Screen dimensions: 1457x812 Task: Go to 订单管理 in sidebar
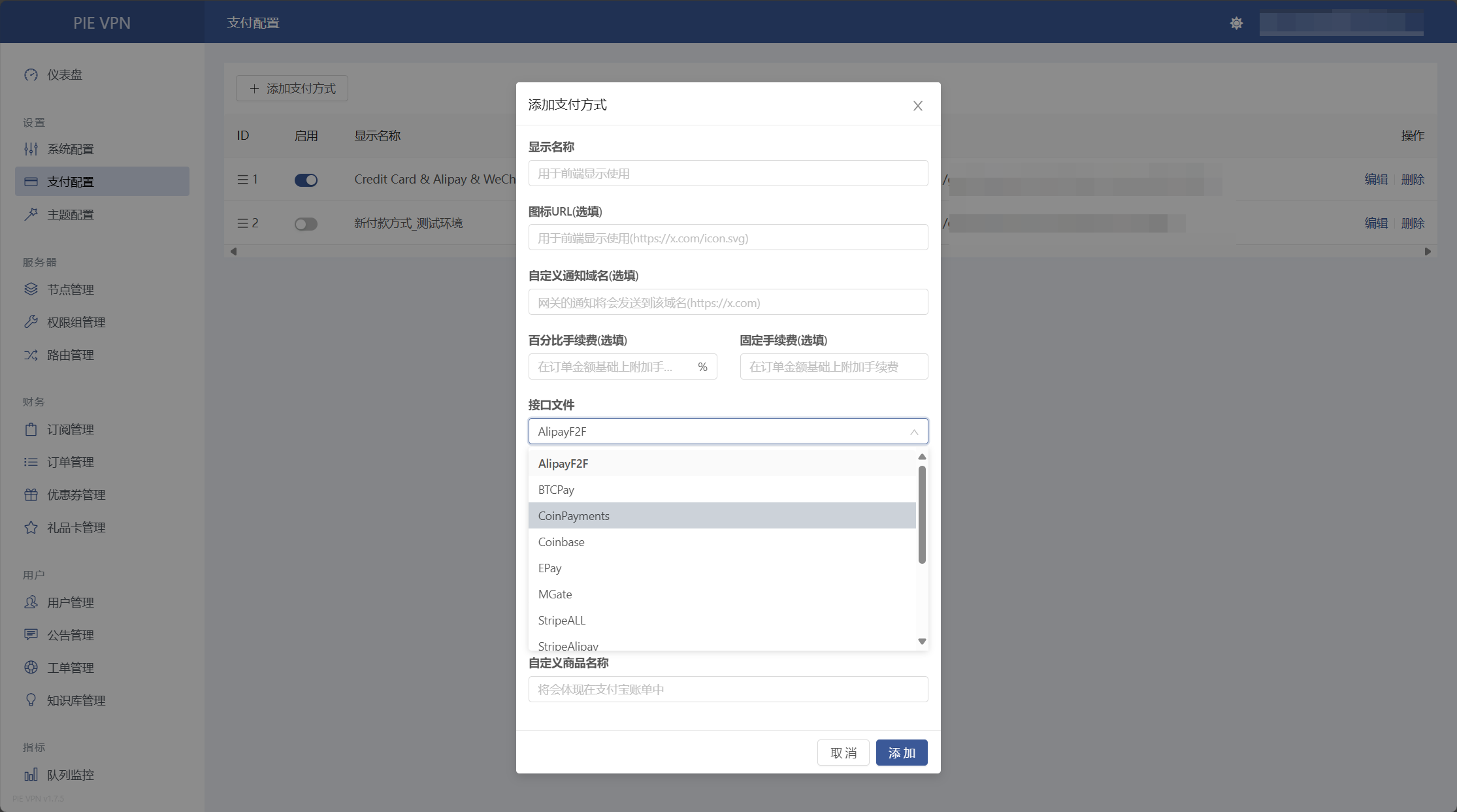71,463
